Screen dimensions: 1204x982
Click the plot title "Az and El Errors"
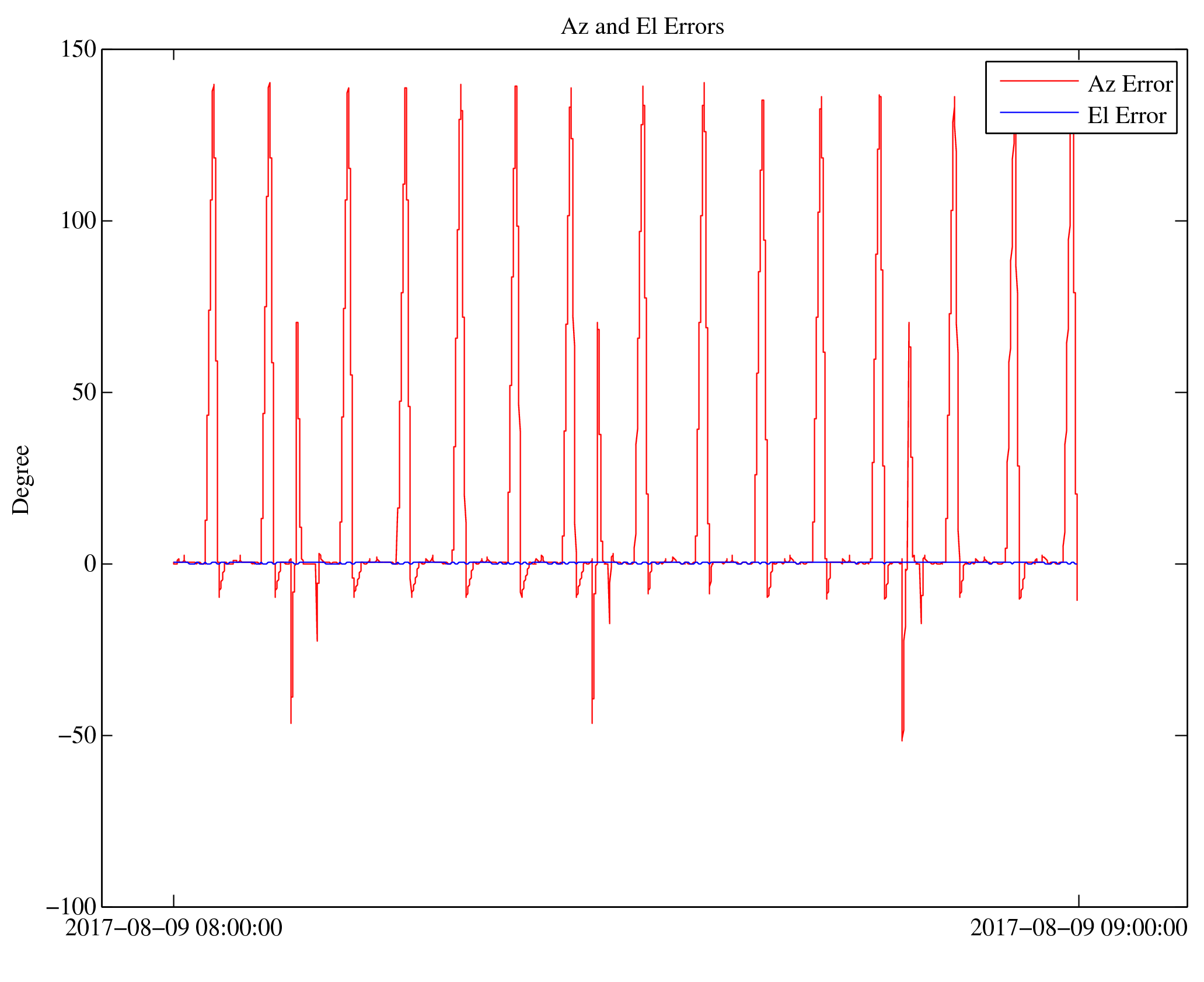click(x=642, y=27)
